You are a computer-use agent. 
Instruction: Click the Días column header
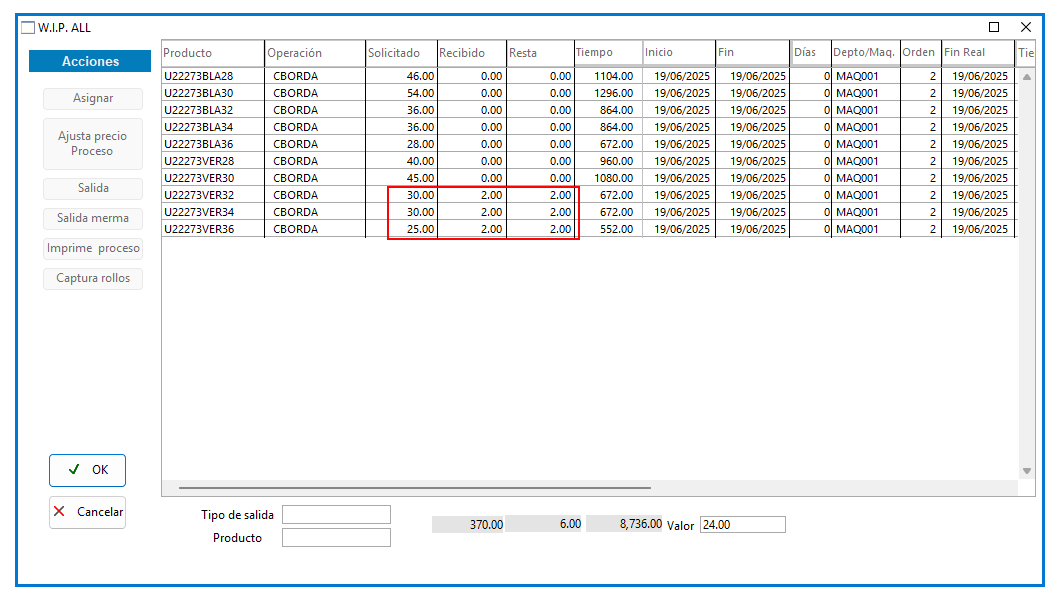coord(812,53)
